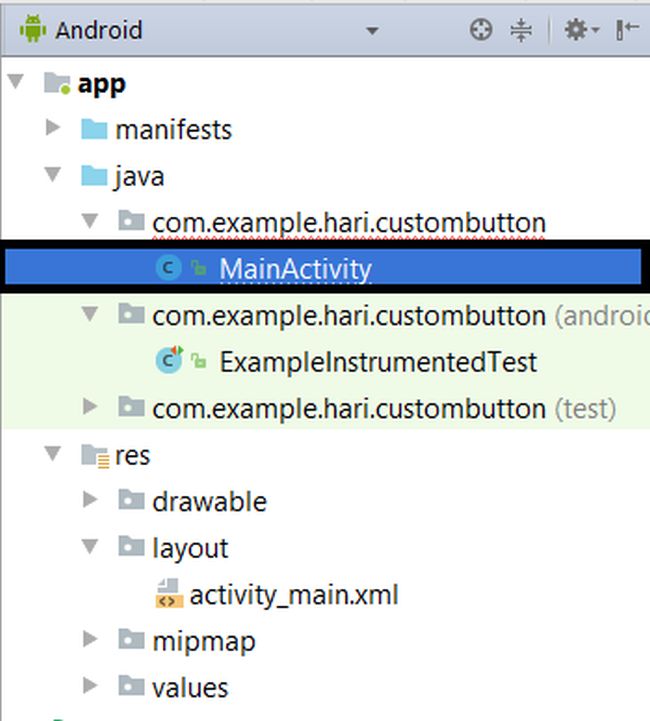Image resolution: width=650 pixels, height=721 pixels.
Task: Expand the drawable folder
Action: [91, 500]
